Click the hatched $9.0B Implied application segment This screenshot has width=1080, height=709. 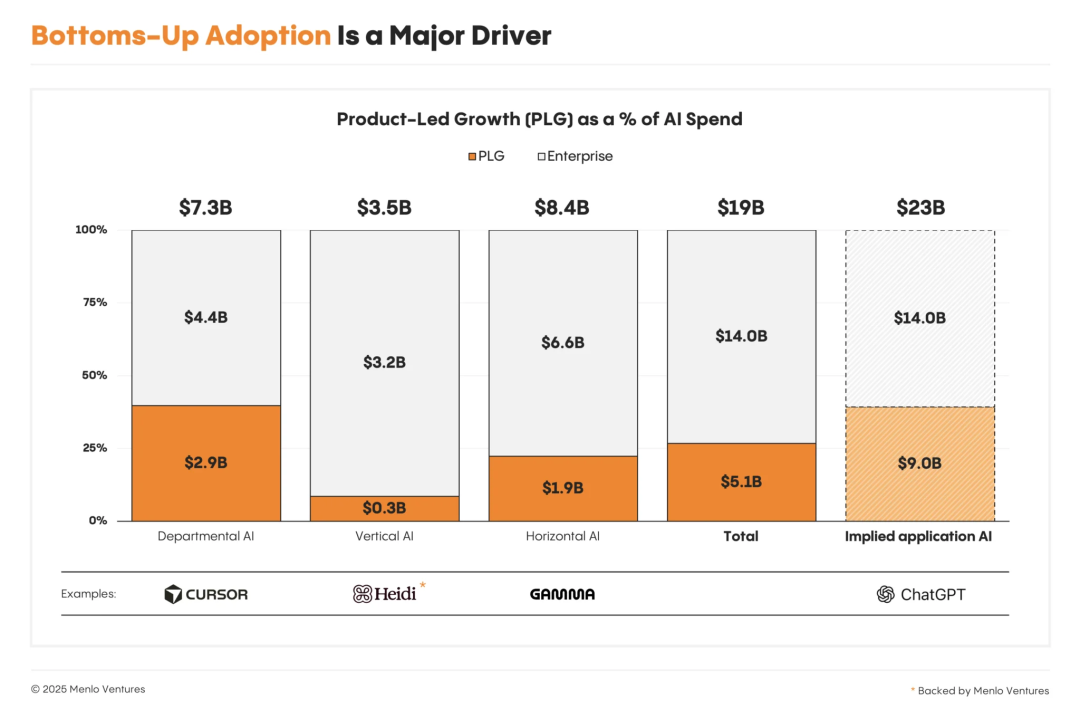tap(920, 464)
